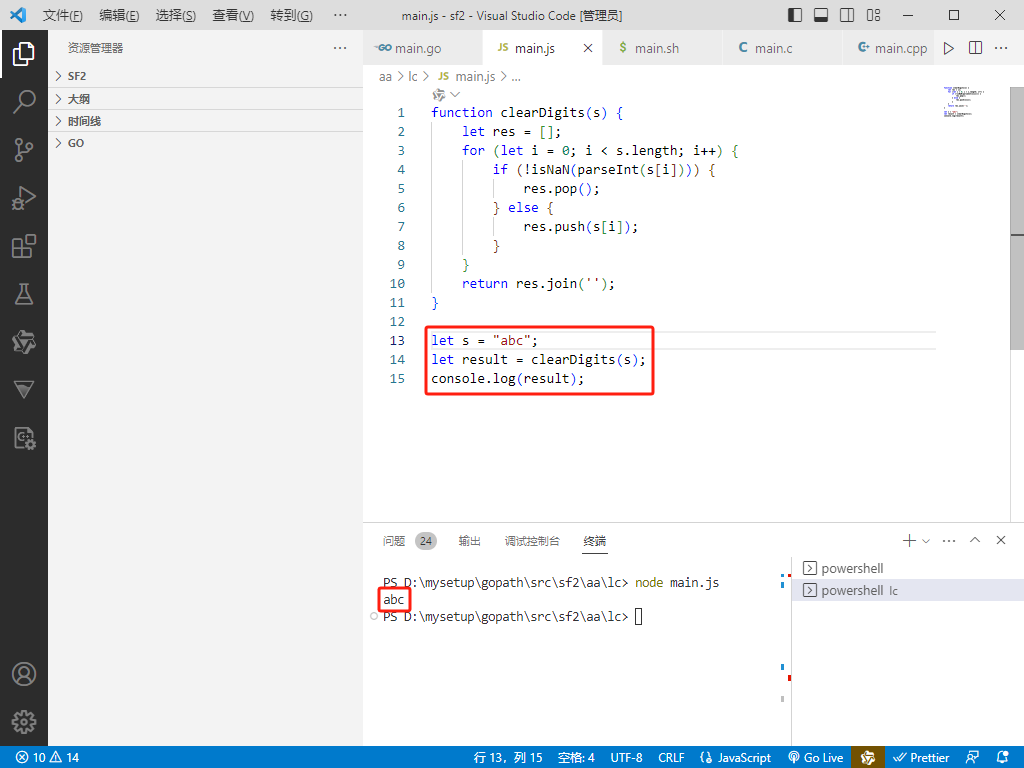
Task: Open the Manage gear settings
Action: (24, 722)
